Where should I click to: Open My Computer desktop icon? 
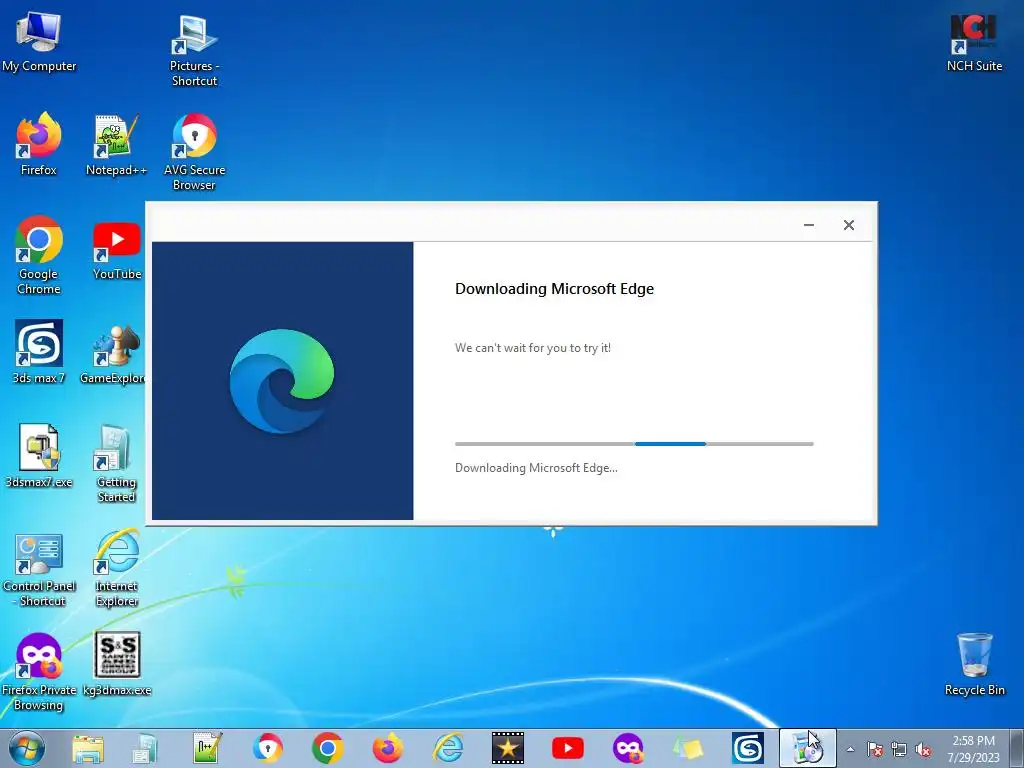[39, 40]
